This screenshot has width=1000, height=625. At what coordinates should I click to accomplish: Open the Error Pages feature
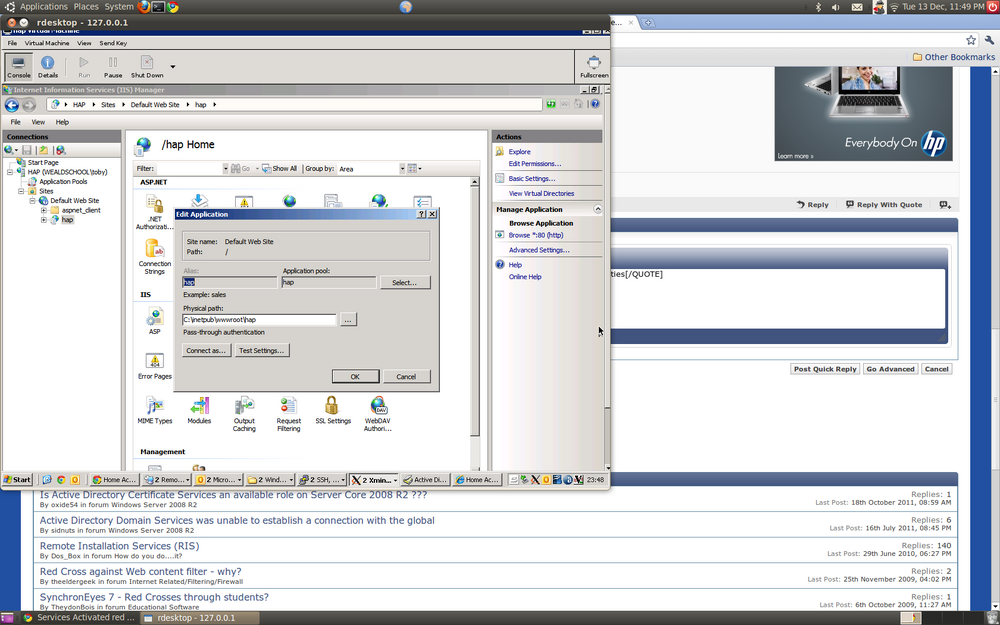[x=154, y=366]
